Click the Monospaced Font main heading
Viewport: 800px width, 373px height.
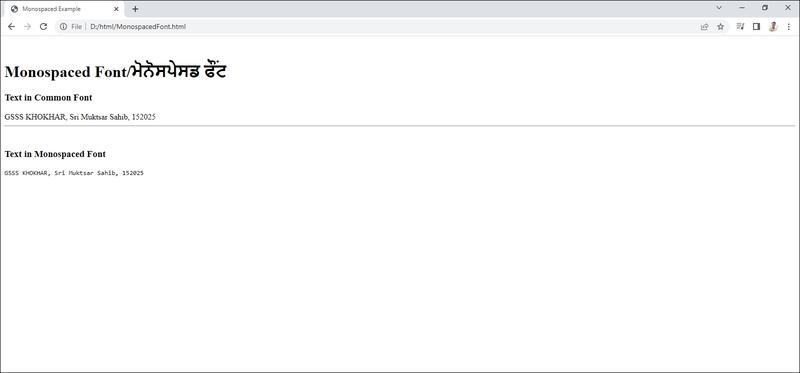(x=115, y=72)
